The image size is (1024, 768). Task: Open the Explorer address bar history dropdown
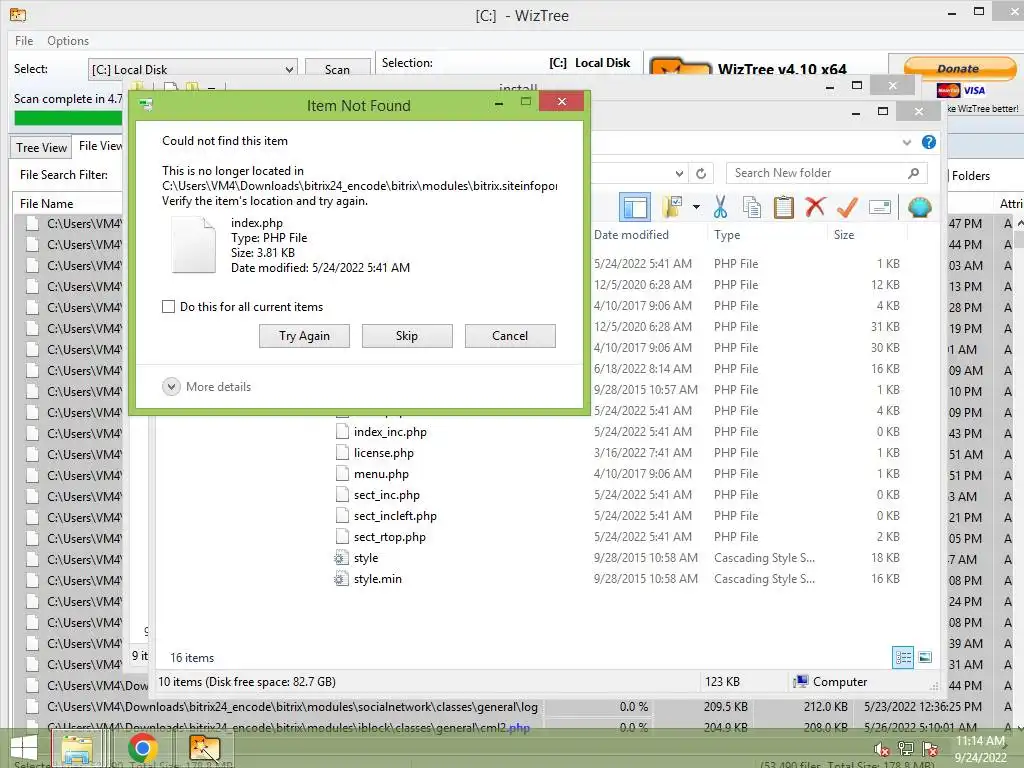tap(679, 173)
